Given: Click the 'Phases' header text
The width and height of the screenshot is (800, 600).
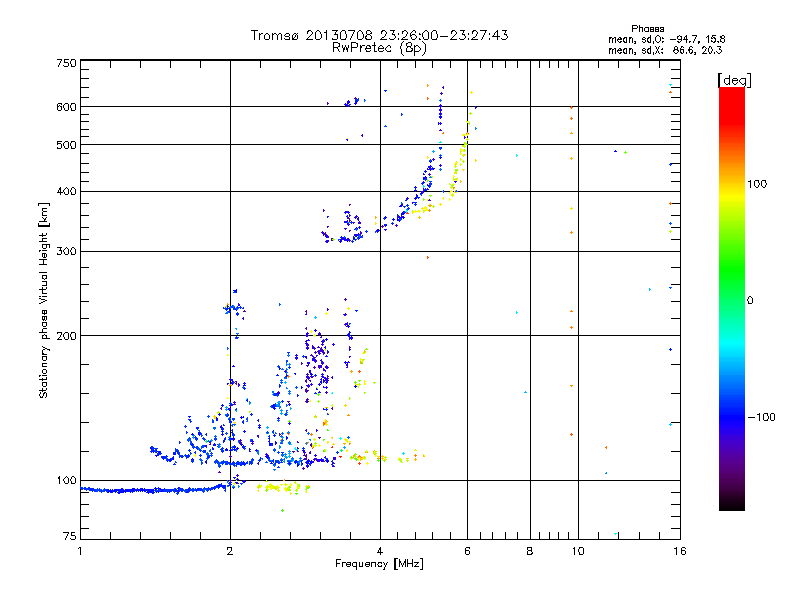Looking at the screenshot, I should [647, 29].
